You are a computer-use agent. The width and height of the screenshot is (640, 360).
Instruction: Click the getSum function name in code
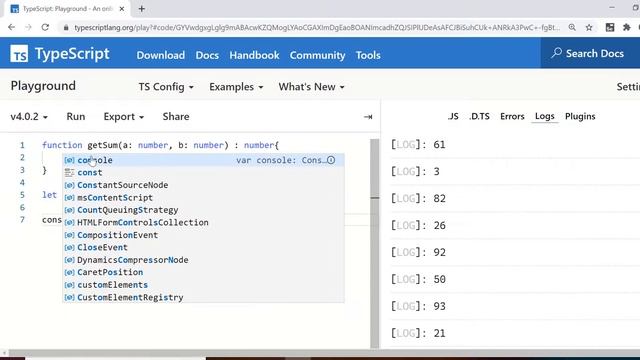coord(102,145)
